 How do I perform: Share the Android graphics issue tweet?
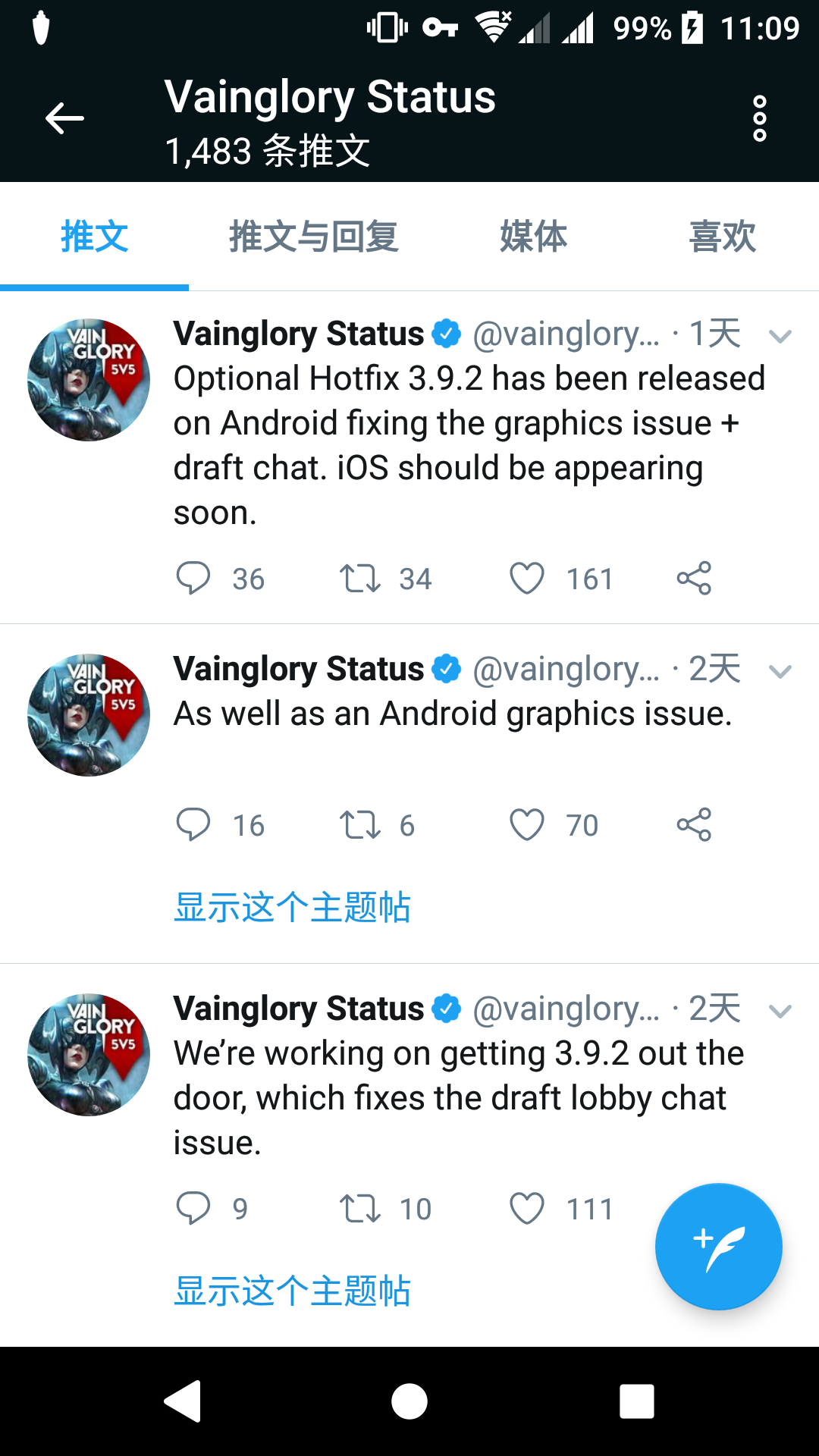click(694, 825)
